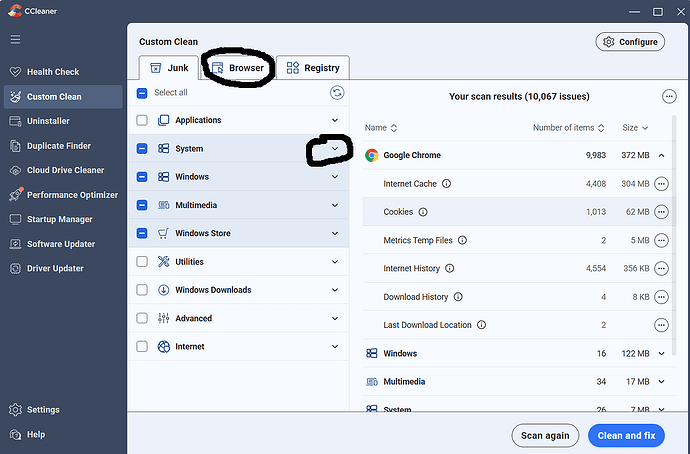Click the Settings gear icon in the sidebar

coord(15,410)
